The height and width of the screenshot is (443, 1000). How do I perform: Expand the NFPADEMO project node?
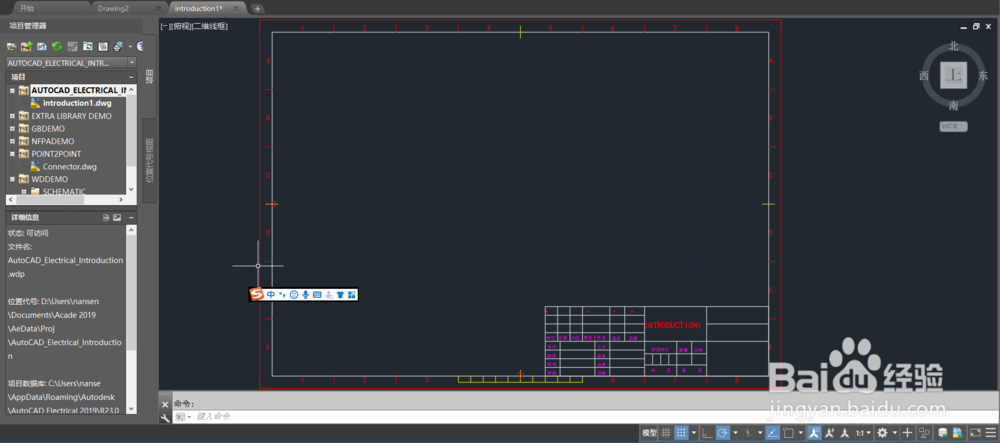pos(12,142)
